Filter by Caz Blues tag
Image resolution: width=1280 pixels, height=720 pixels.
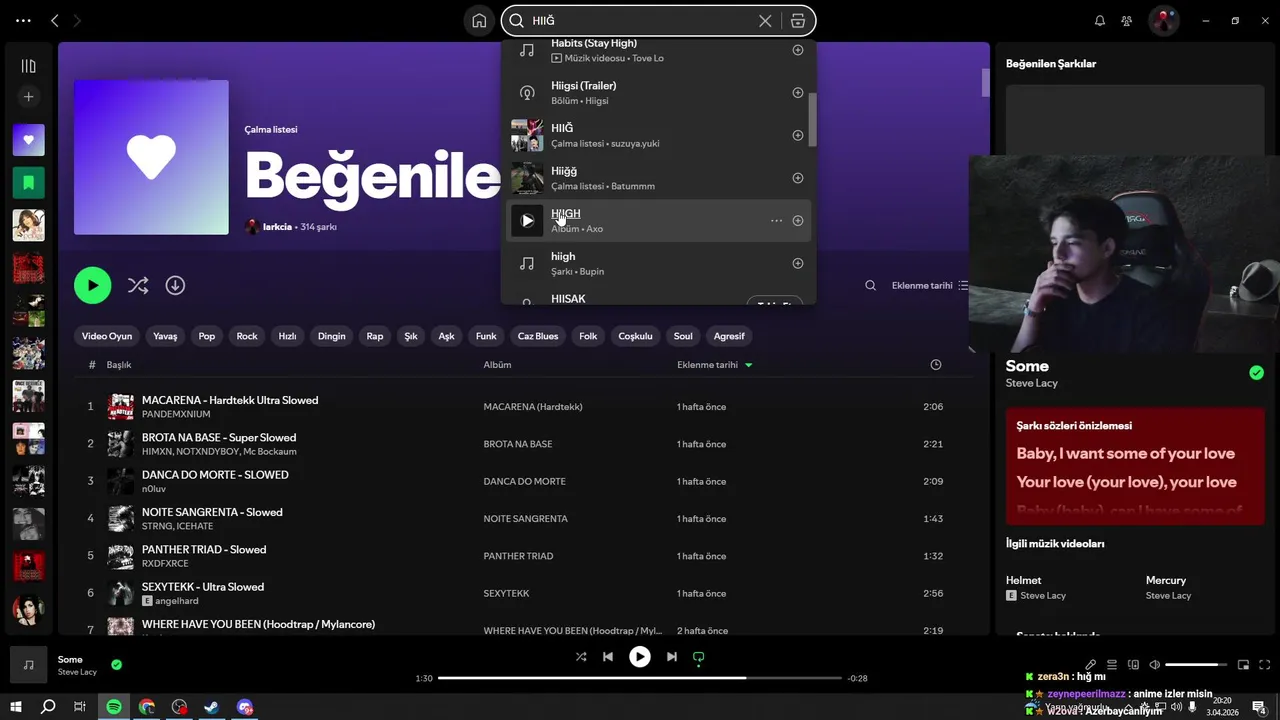click(x=538, y=336)
